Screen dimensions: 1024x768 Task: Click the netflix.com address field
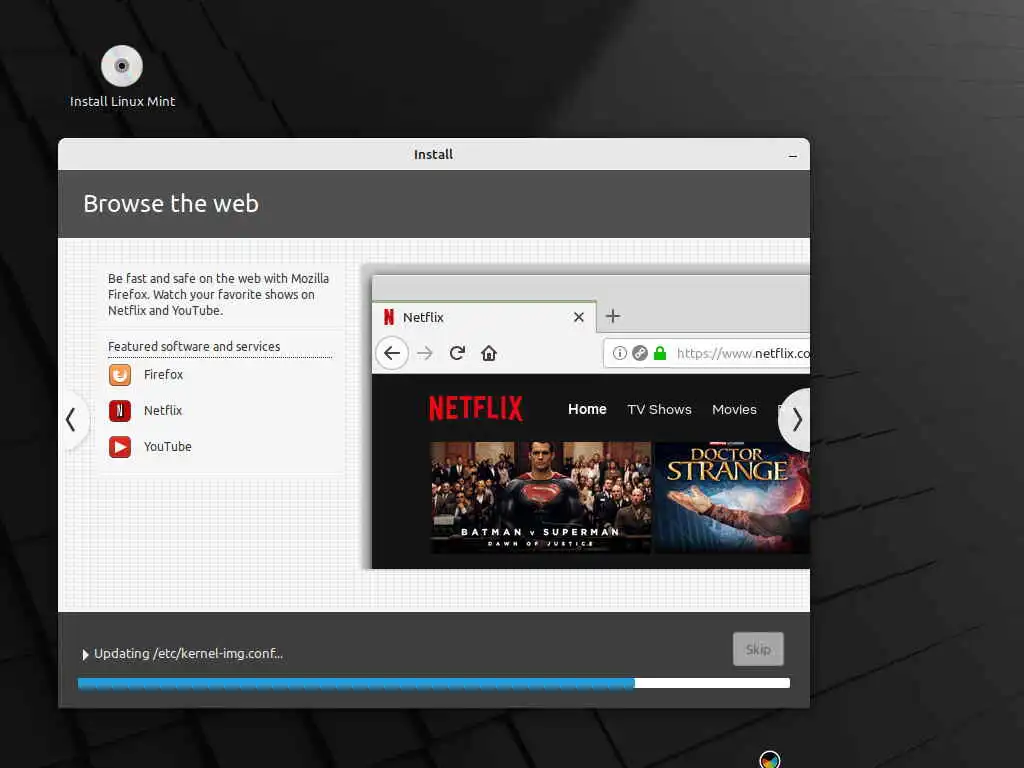(x=707, y=353)
